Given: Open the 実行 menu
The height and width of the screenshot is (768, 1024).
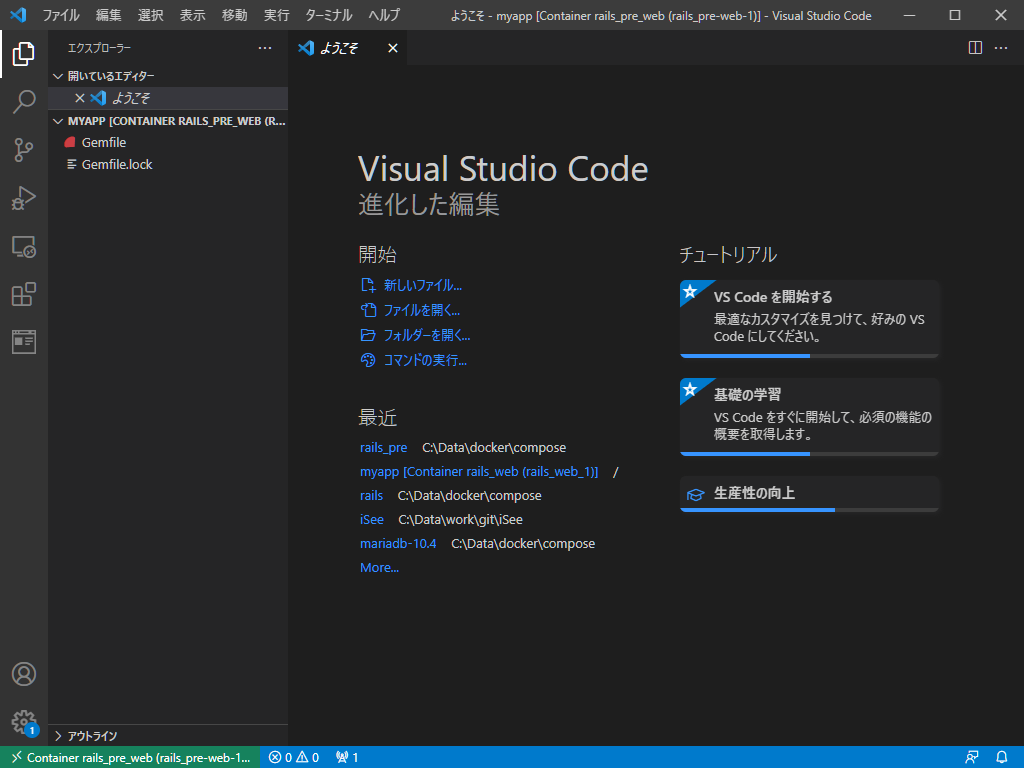Looking at the screenshot, I should 276,15.
